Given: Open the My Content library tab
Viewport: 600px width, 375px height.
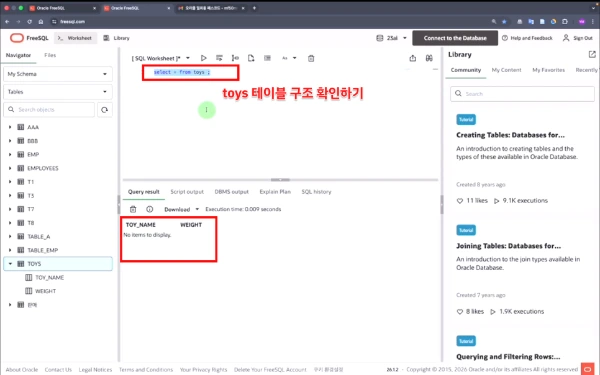Looking at the screenshot, I should 506,70.
